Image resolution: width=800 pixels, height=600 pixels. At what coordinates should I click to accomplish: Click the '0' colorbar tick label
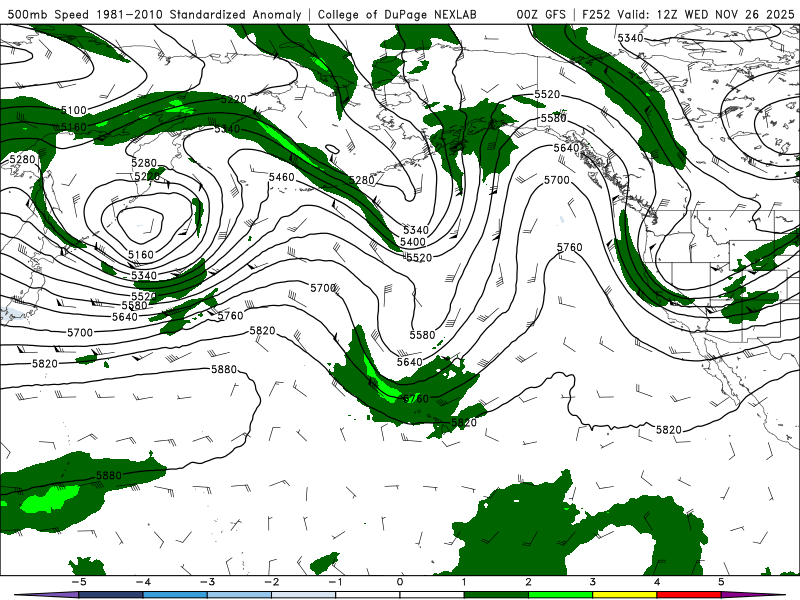pyautogui.click(x=400, y=582)
